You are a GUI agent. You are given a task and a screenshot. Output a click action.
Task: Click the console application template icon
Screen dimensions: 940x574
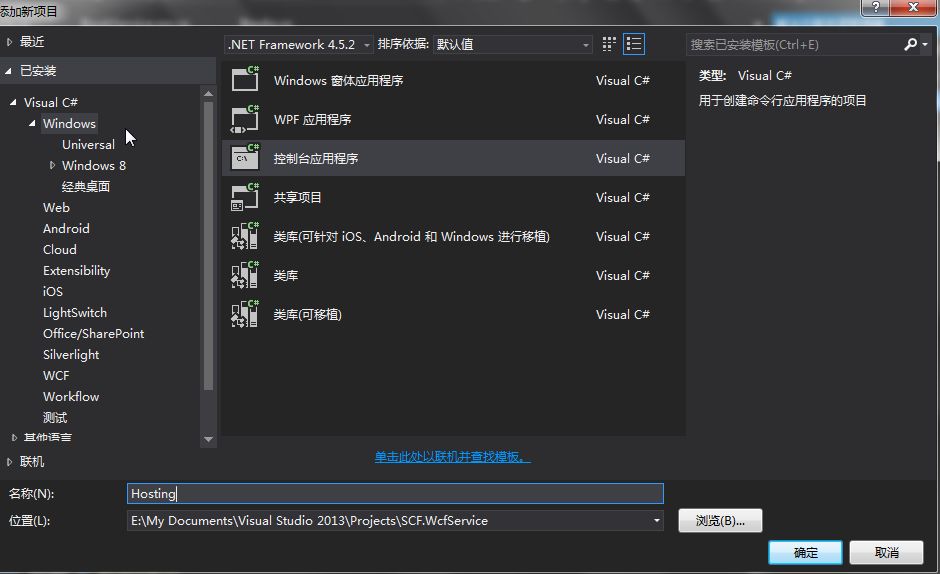pyautogui.click(x=245, y=158)
